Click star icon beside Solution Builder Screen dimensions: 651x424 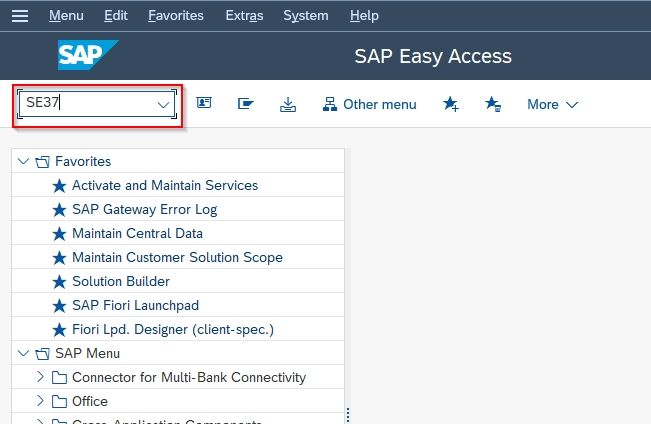point(59,282)
